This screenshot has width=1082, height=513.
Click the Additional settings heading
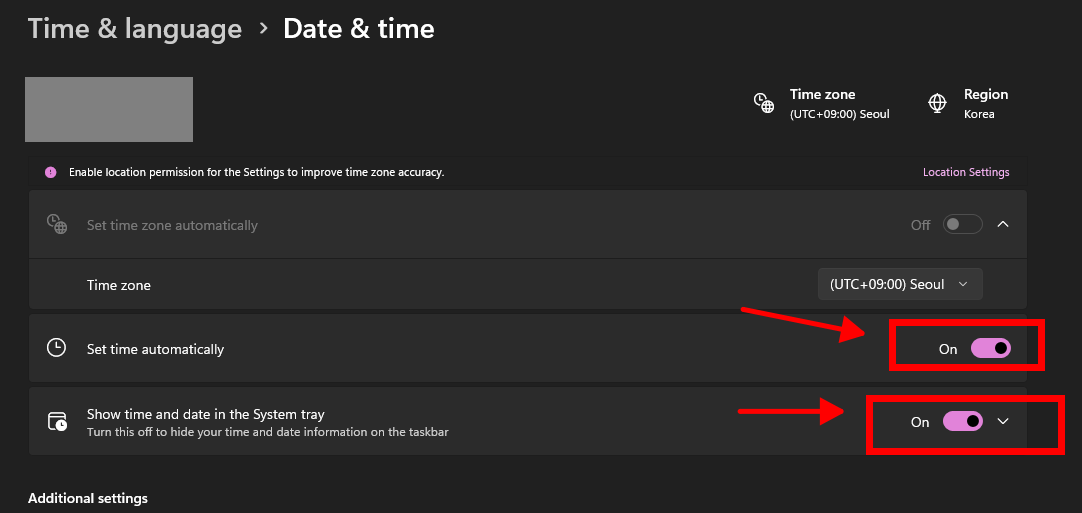coord(88,498)
